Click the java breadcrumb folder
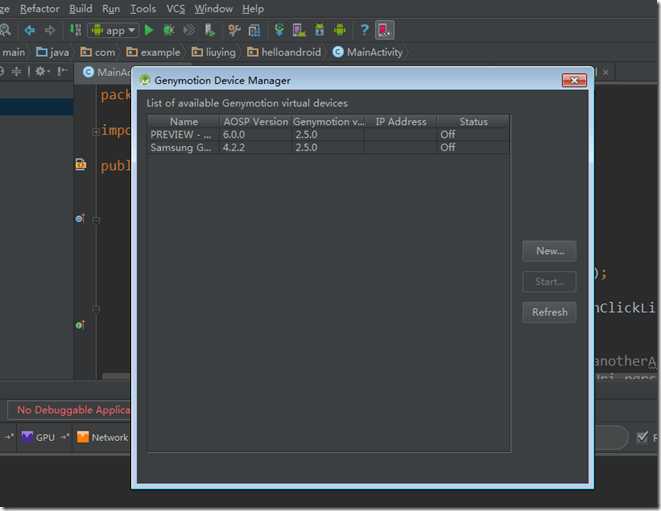Screen dimensions: 661x511 (x=53, y=52)
